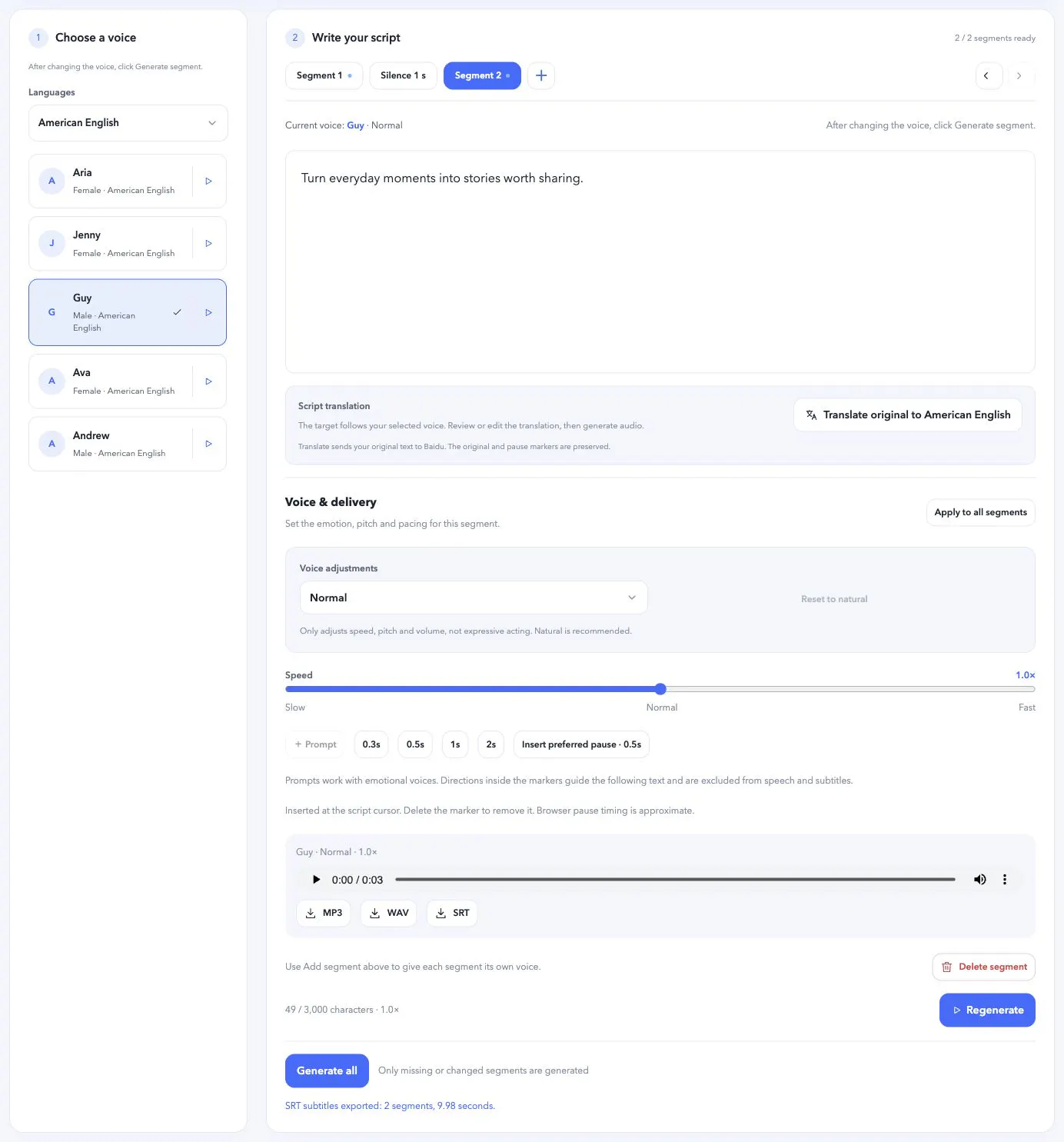This screenshot has height=1142, width=1064.
Task: Delete the current segment
Action: point(984,967)
